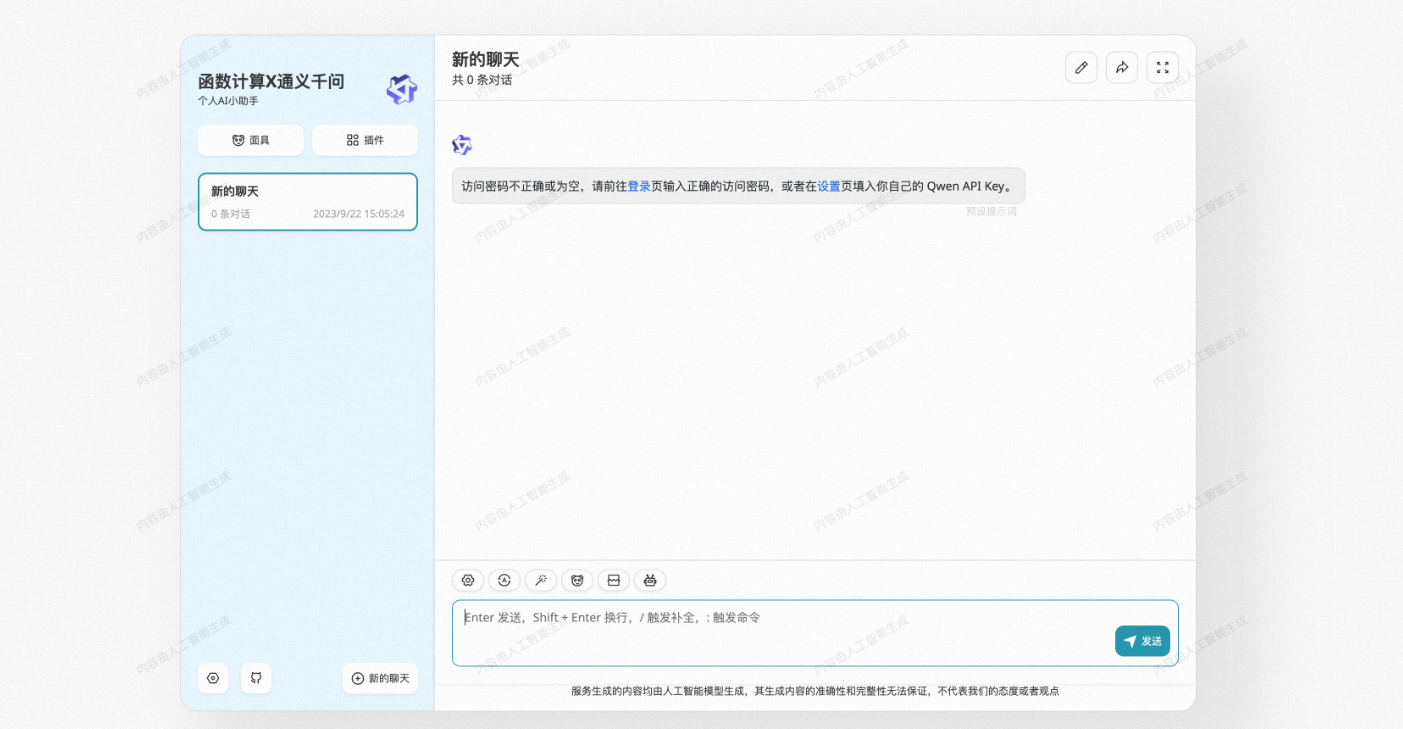Click the 函数计算X通义千问 heading

(271, 82)
